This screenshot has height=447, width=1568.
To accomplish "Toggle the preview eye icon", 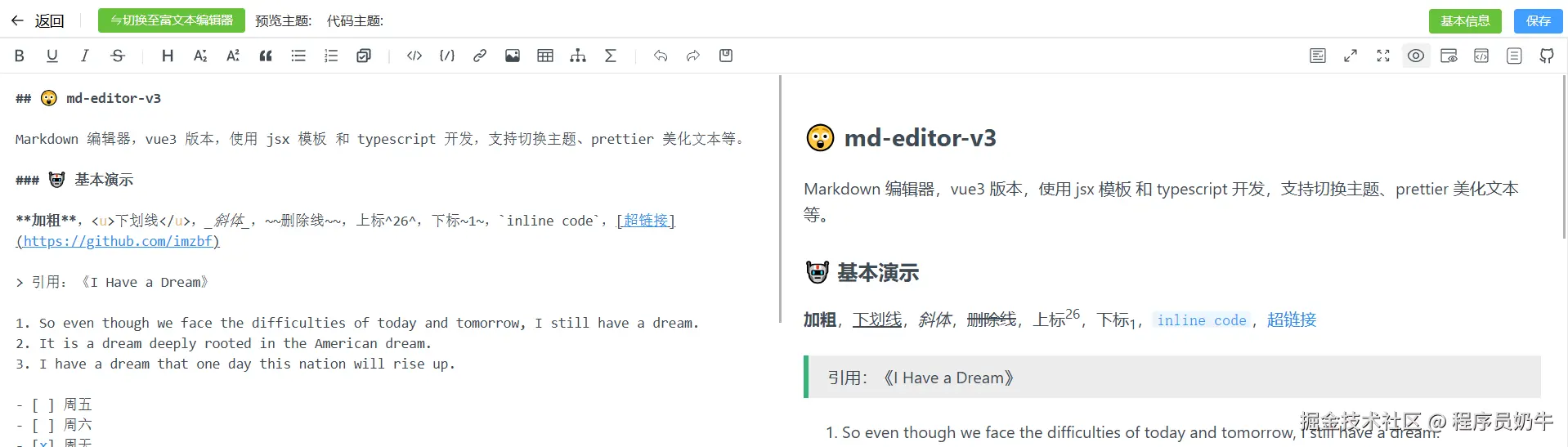I will point(1416,56).
